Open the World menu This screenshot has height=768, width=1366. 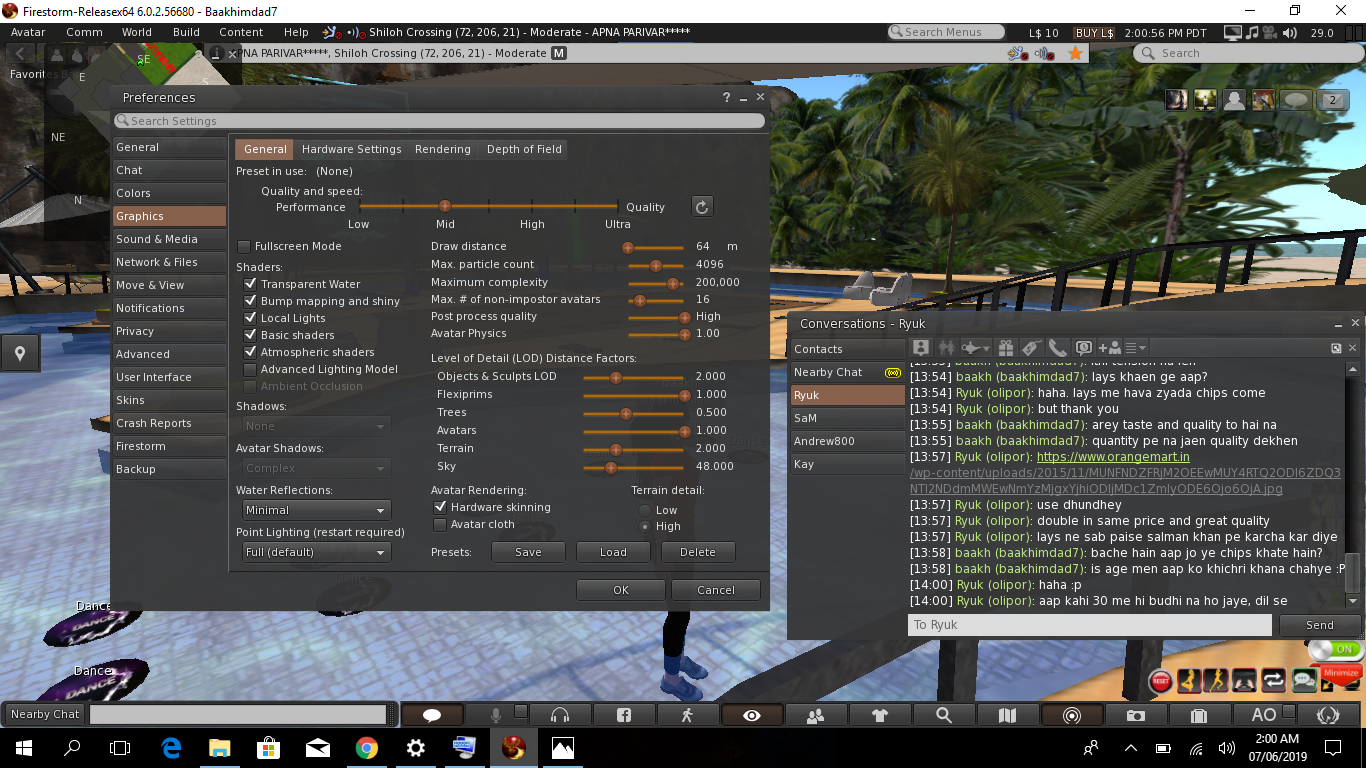[137, 32]
